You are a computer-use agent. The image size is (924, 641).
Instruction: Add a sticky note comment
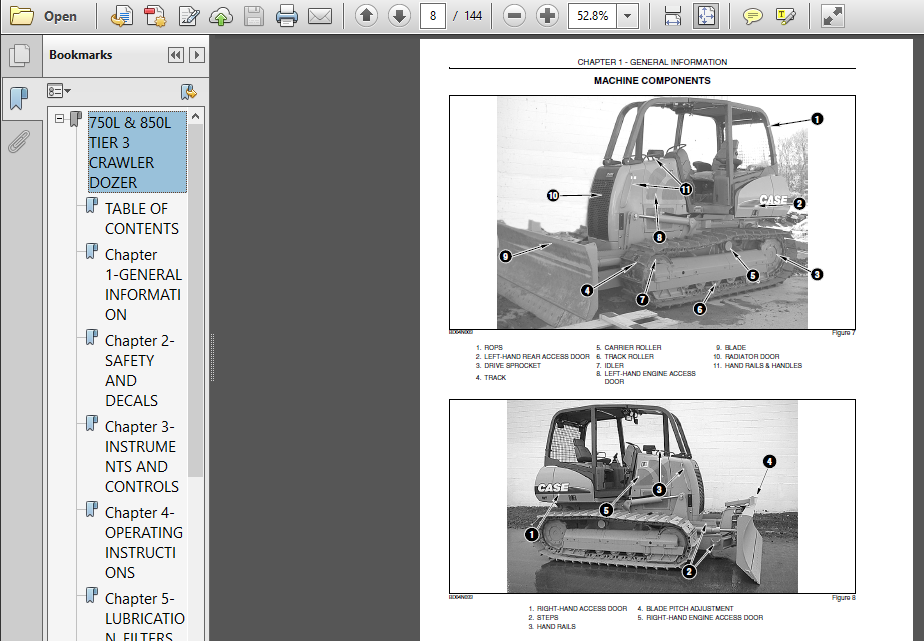(753, 16)
